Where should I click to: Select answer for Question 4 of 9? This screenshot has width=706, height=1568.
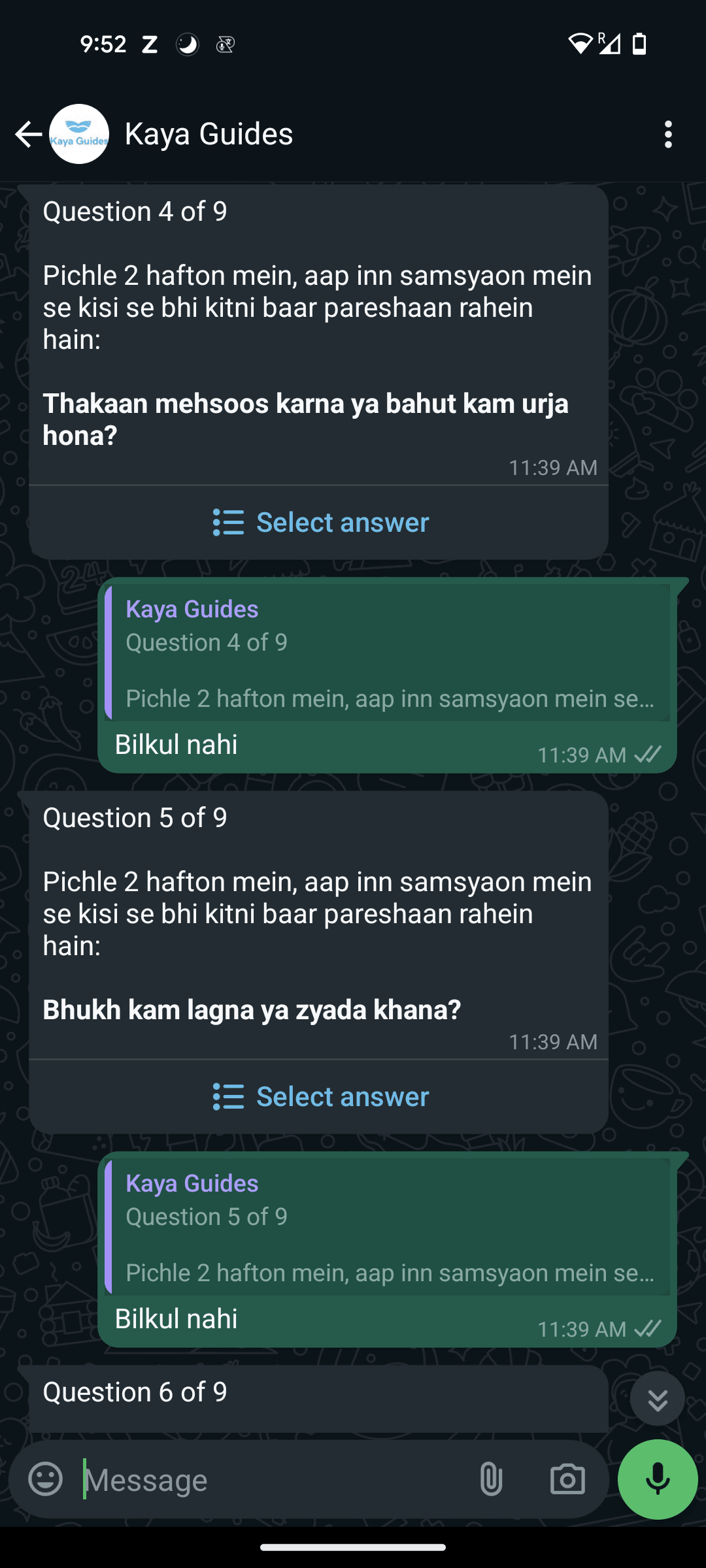[x=319, y=522]
